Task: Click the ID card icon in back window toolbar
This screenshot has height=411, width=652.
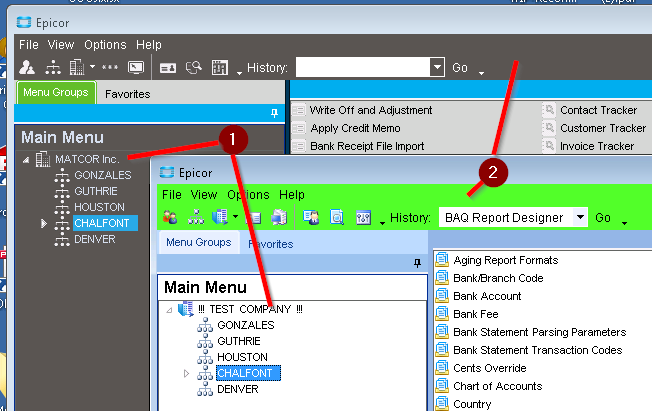Action: (168, 67)
